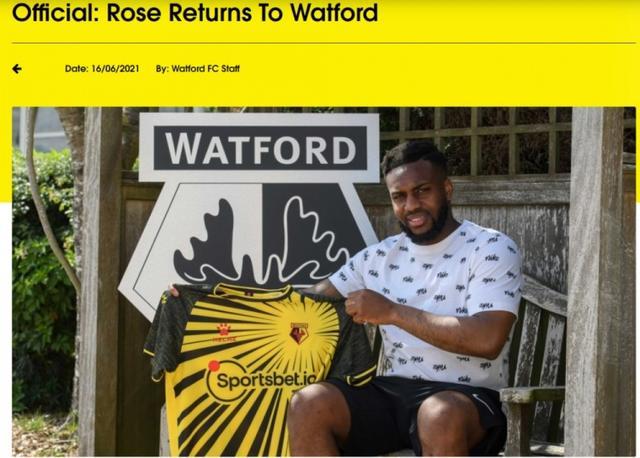Click the Sportsbet.io sponsor logo on shirt

tap(261, 380)
